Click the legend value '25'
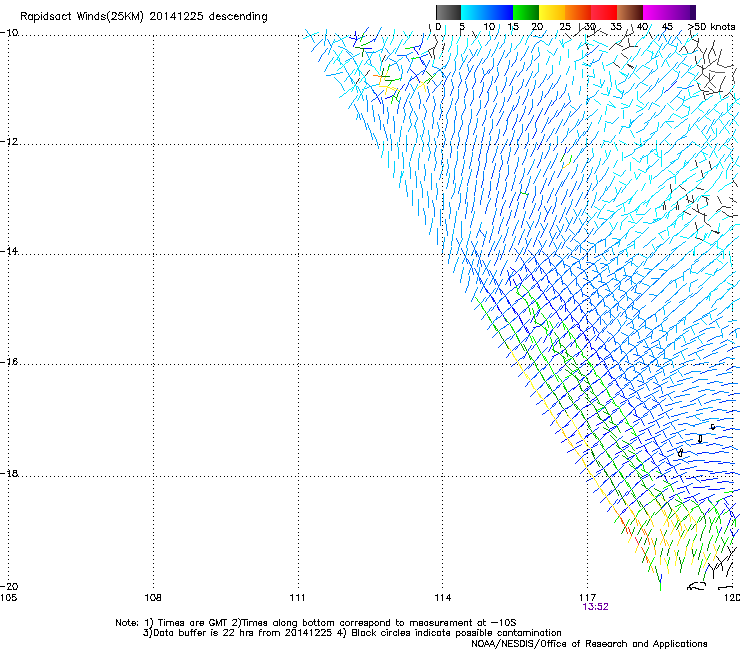740x650 pixels. (565, 27)
